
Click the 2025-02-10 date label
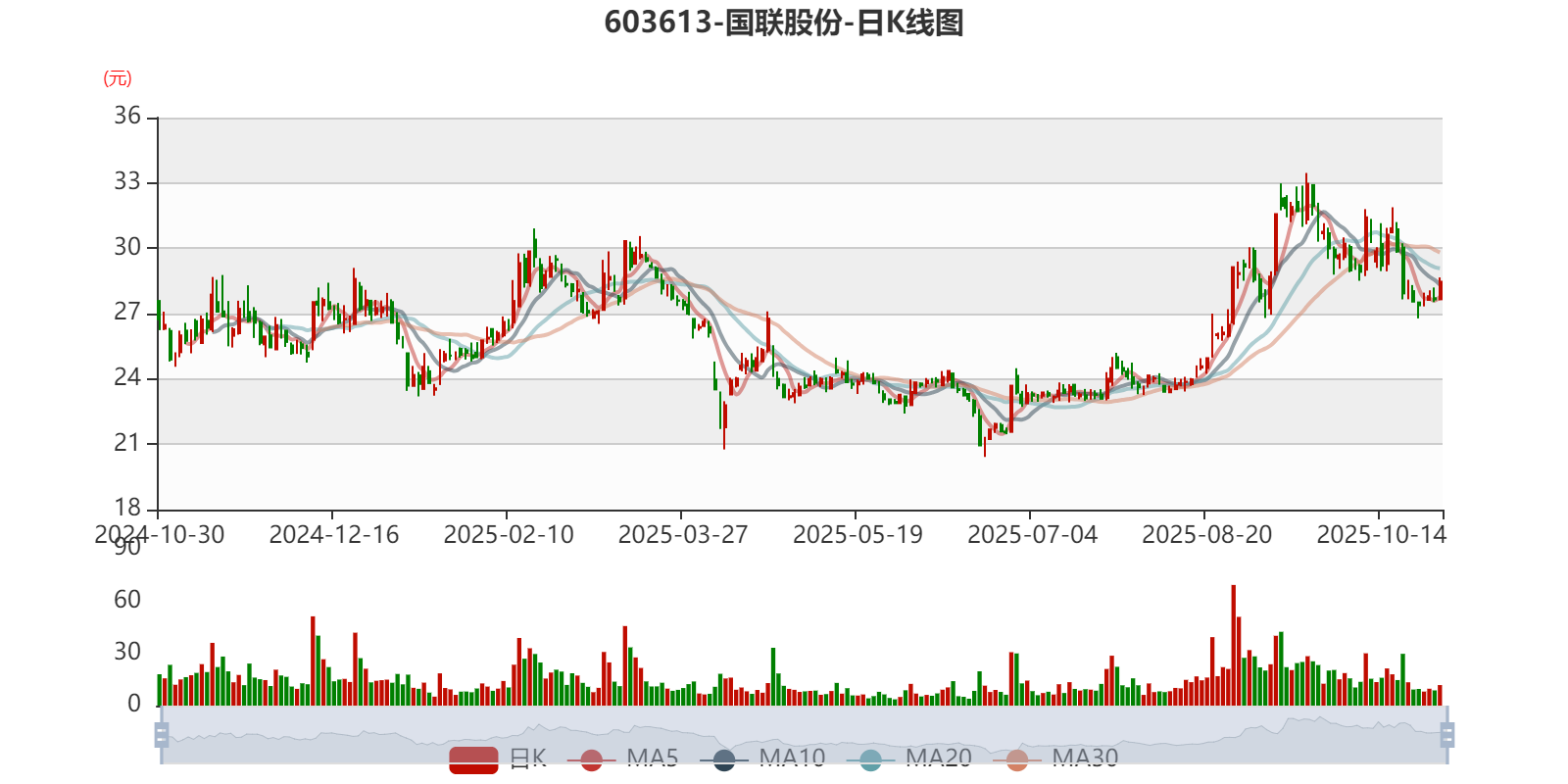tap(509, 535)
